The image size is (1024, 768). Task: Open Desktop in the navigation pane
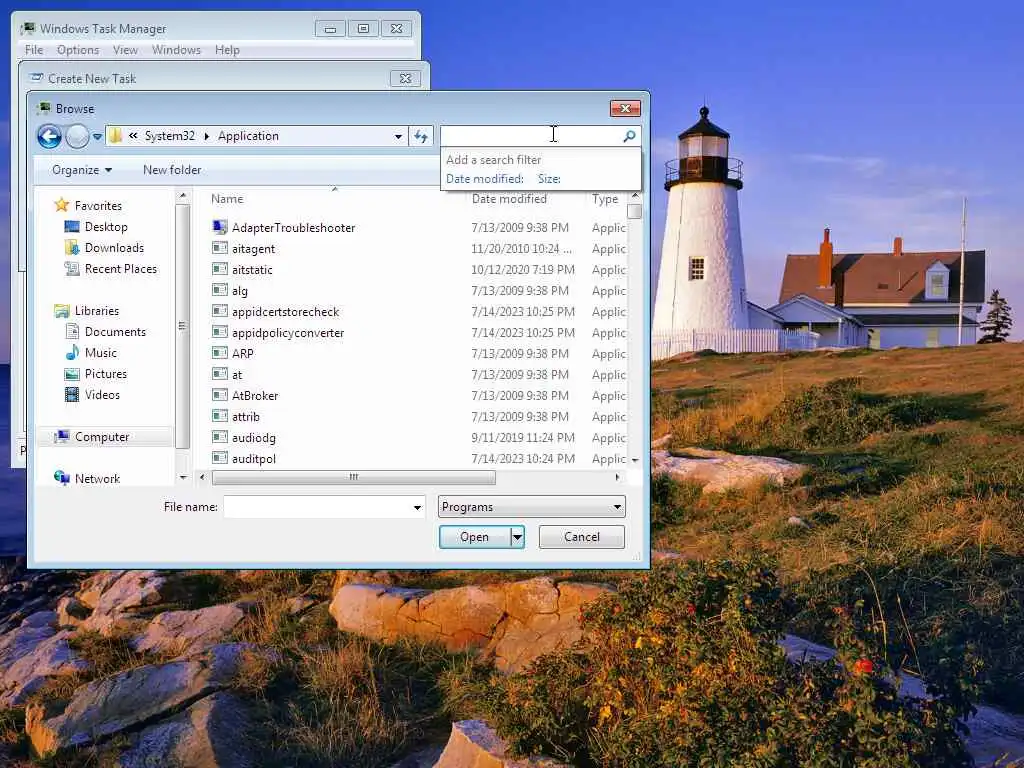[x=106, y=227]
